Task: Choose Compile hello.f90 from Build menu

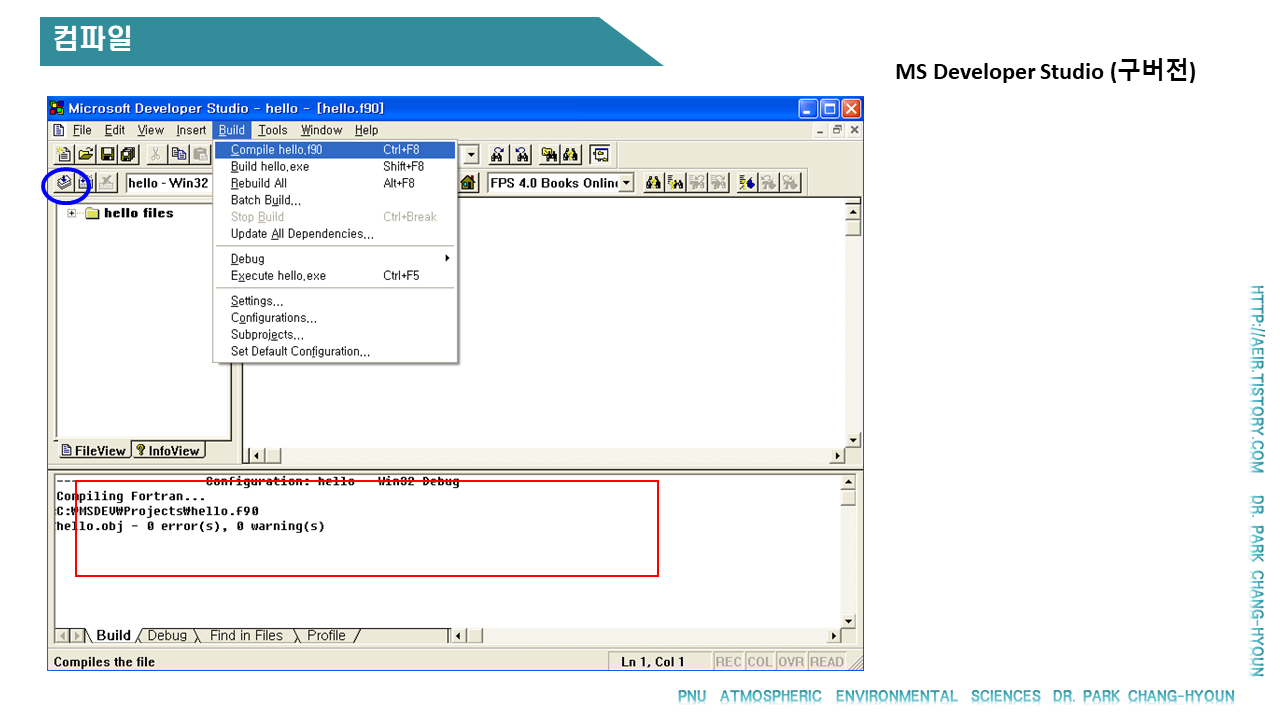Action: click(x=336, y=150)
